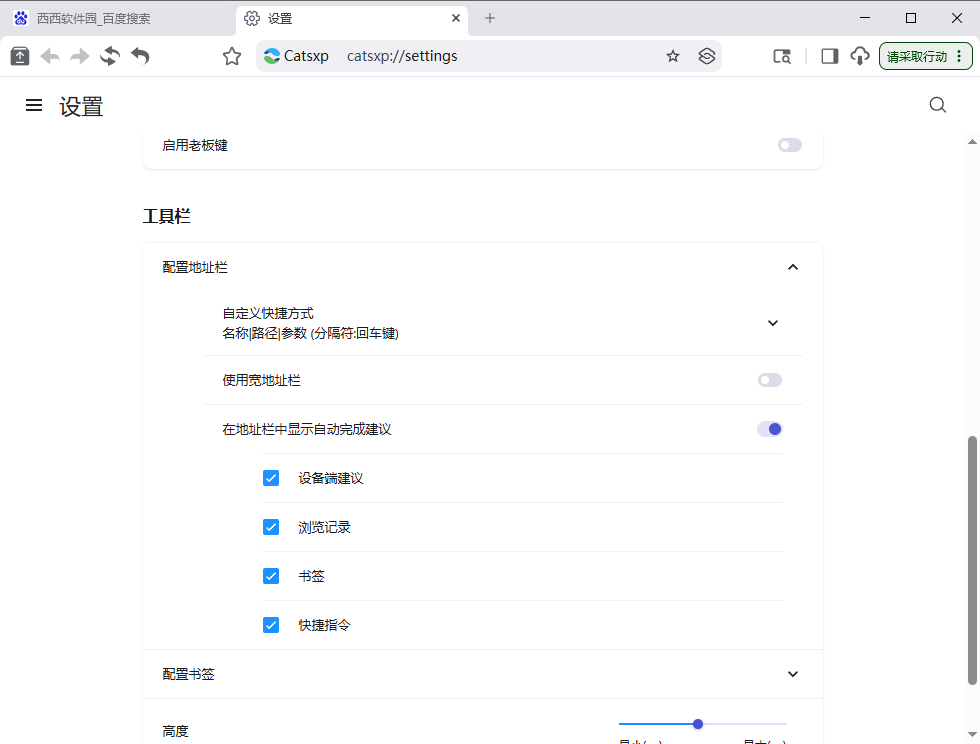The width and height of the screenshot is (980, 744).
Task: Toggle the side panel icon
Action: pos(829,56)
